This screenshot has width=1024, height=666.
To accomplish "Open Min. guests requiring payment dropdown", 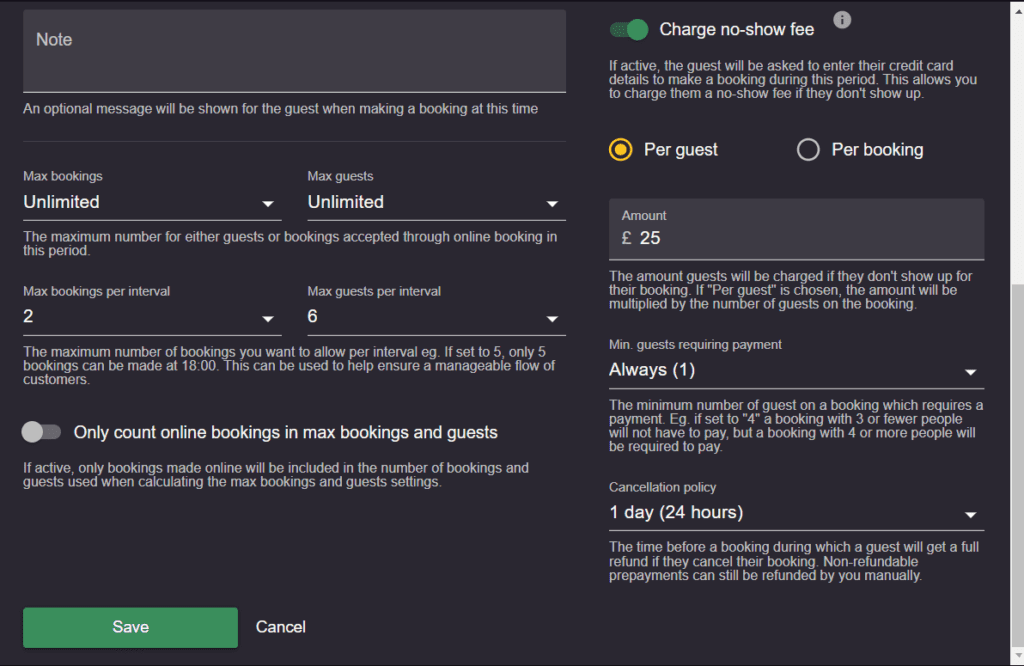I will 796,370.
